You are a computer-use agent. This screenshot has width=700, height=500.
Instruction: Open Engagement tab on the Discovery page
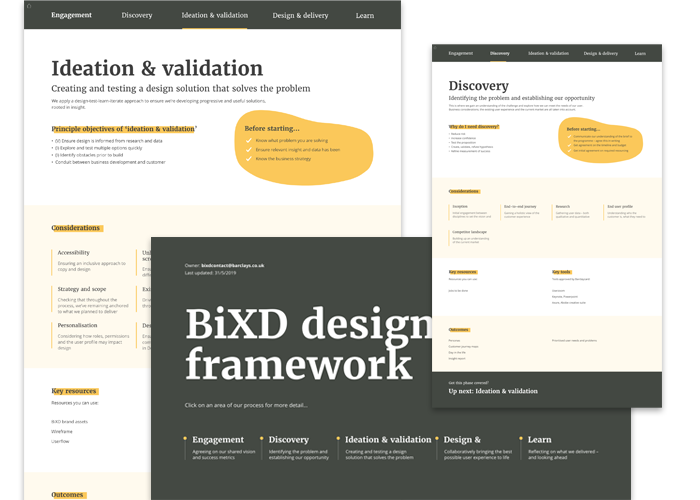click(x=460, y=53)
